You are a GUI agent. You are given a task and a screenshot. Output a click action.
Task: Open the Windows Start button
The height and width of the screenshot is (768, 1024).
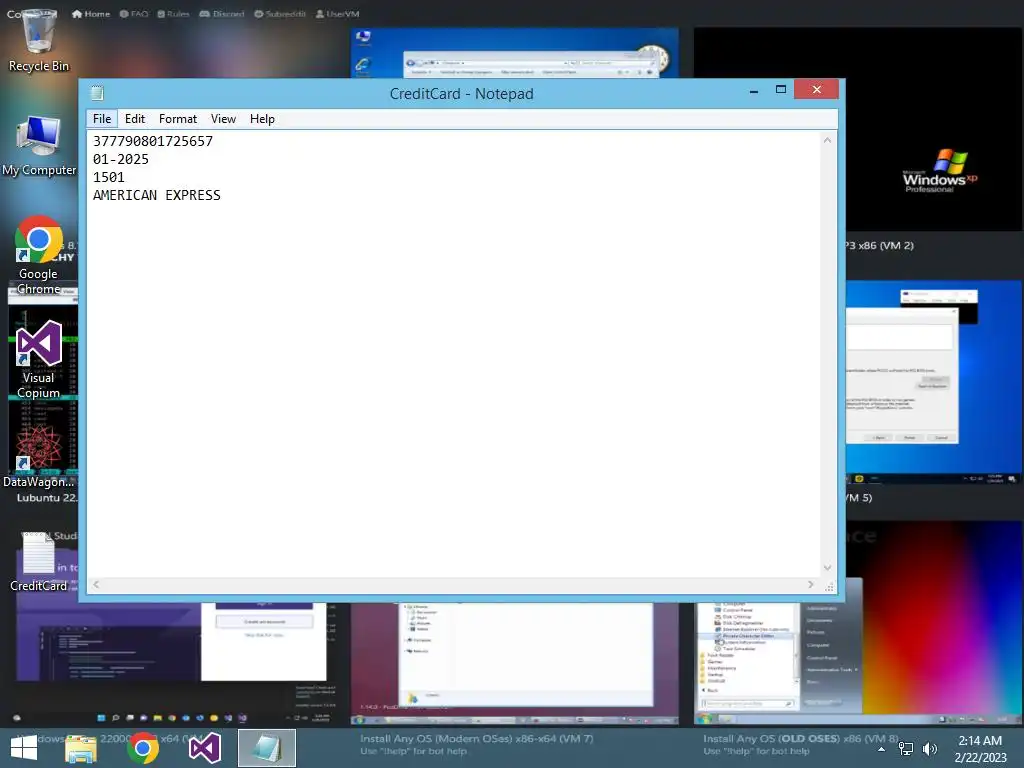(24, 748)
